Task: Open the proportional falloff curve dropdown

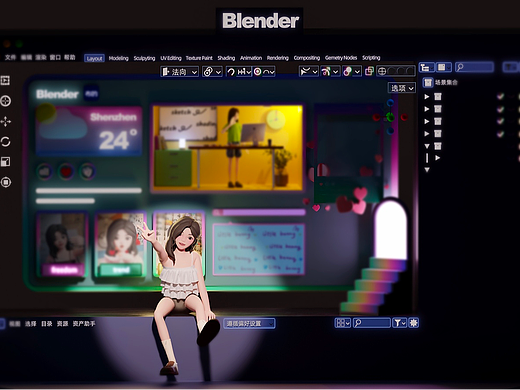Action: coord(269,72)
